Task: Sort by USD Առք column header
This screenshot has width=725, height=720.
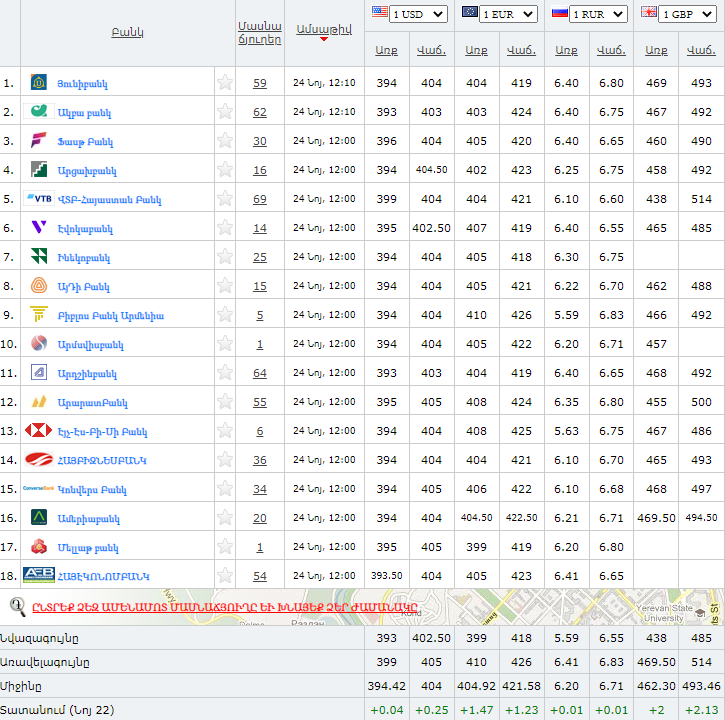Action: [387, 50]
